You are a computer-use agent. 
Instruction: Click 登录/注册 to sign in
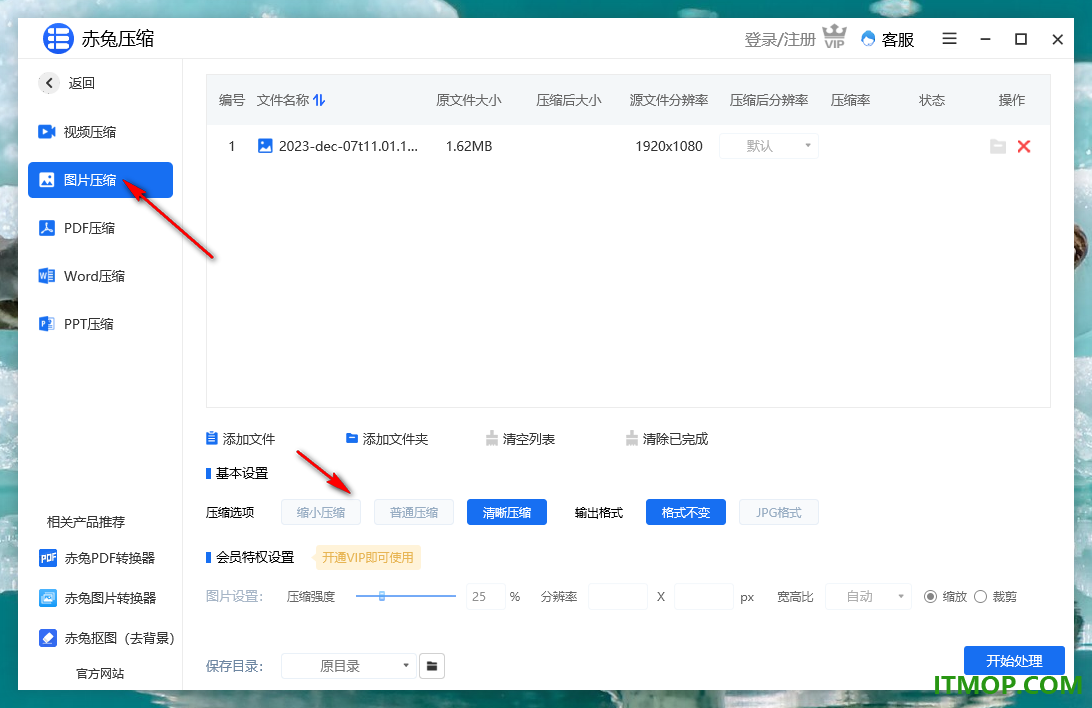(x=779, y=40)
